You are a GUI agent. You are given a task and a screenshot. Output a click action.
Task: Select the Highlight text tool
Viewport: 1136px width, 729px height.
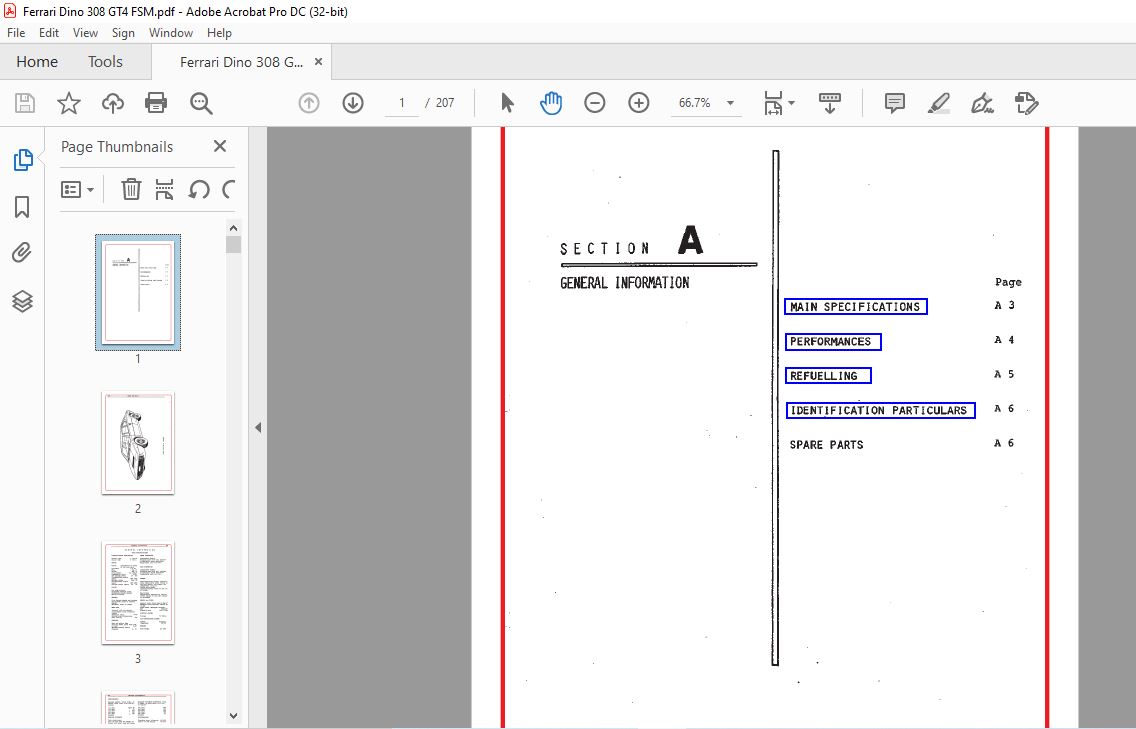pyautogui.click(x=939, y=103)
